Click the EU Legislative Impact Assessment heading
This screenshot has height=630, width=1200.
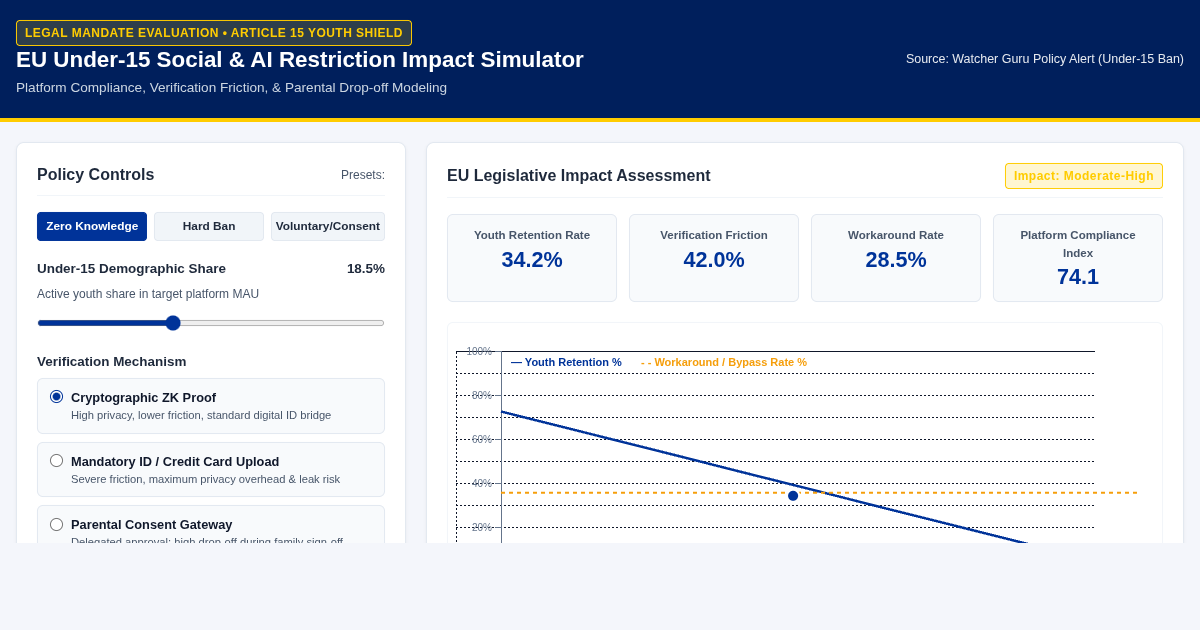point(579,176)
